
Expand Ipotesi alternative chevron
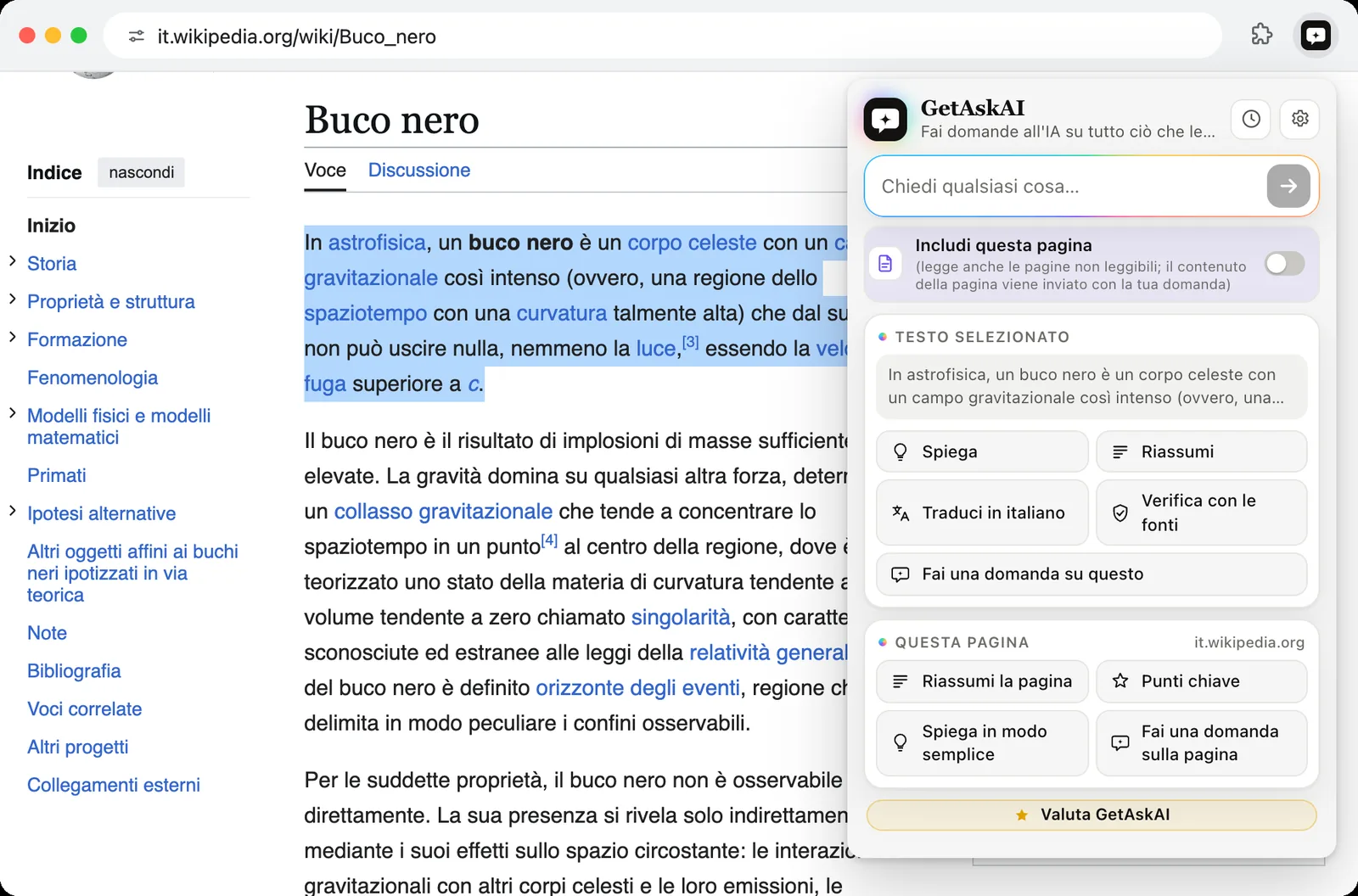[13, 512]
